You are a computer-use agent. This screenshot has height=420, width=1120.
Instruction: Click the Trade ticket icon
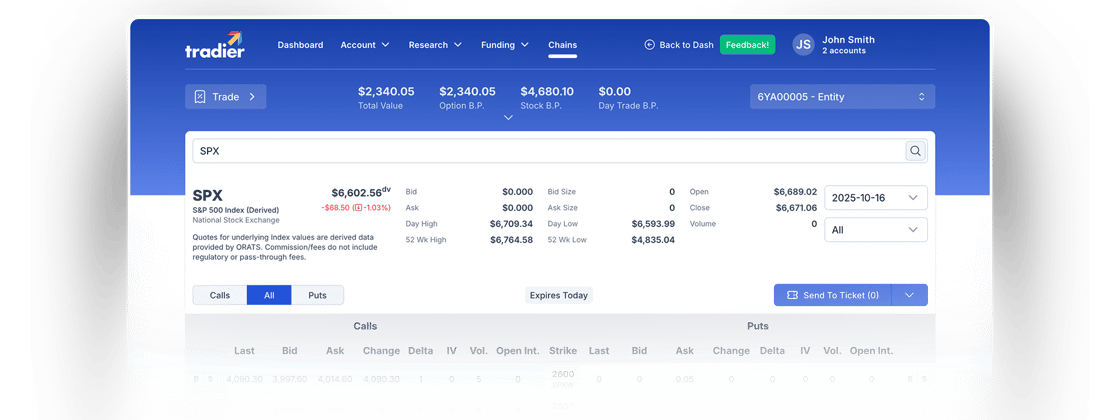point(200,97)
